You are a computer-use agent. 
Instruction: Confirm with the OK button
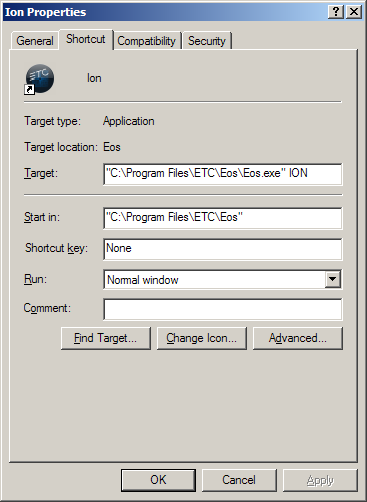point(158,480)
